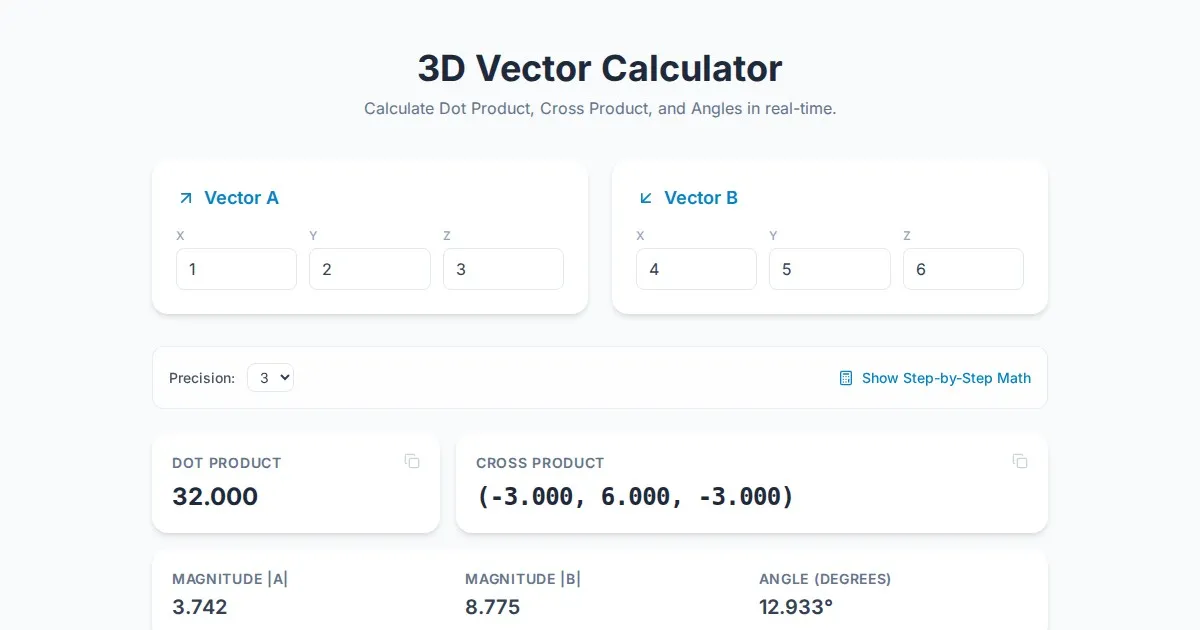Copy the dot product result
Image resolution: width=1200 pixels, height=630 pixels.
412,461
